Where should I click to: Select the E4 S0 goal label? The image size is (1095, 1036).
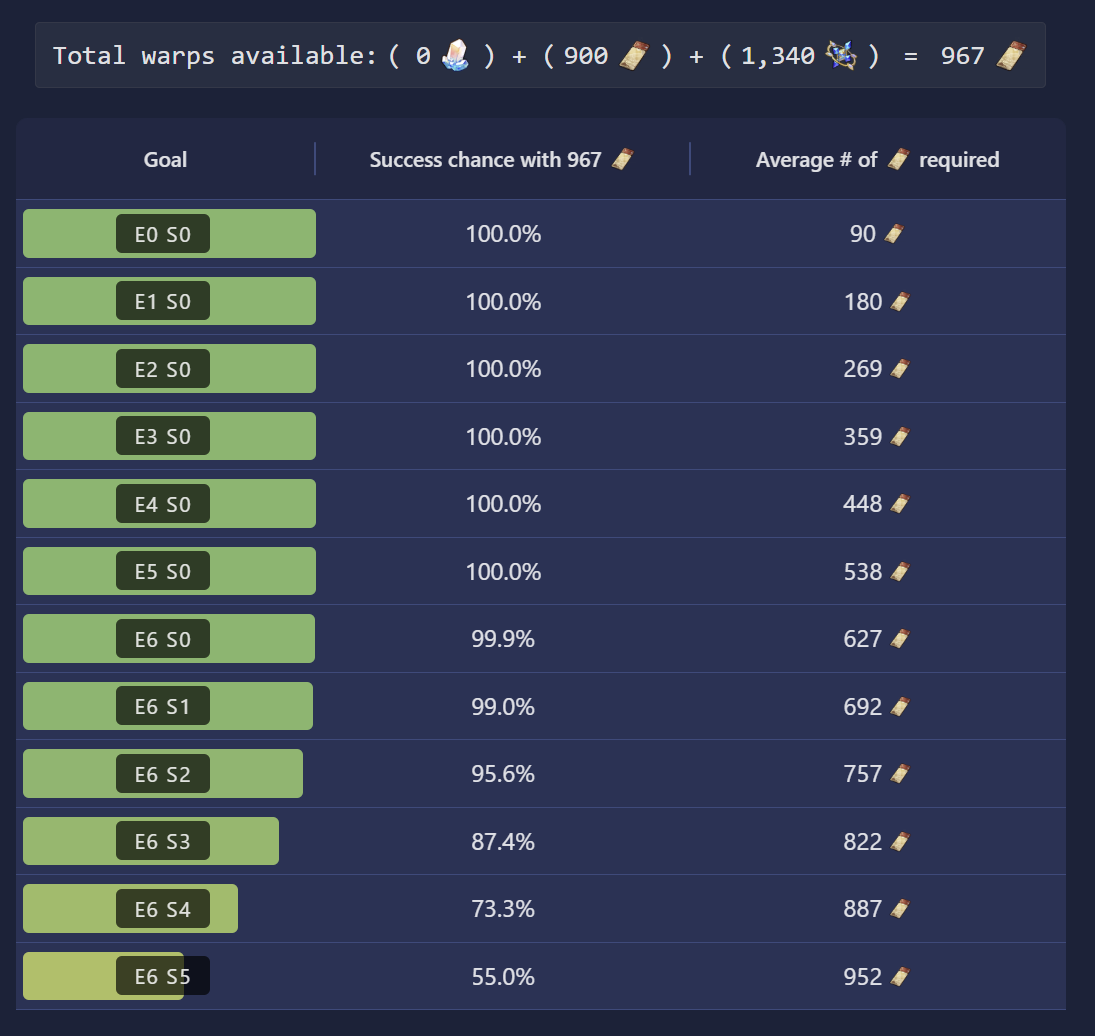(x=163, y=503)
